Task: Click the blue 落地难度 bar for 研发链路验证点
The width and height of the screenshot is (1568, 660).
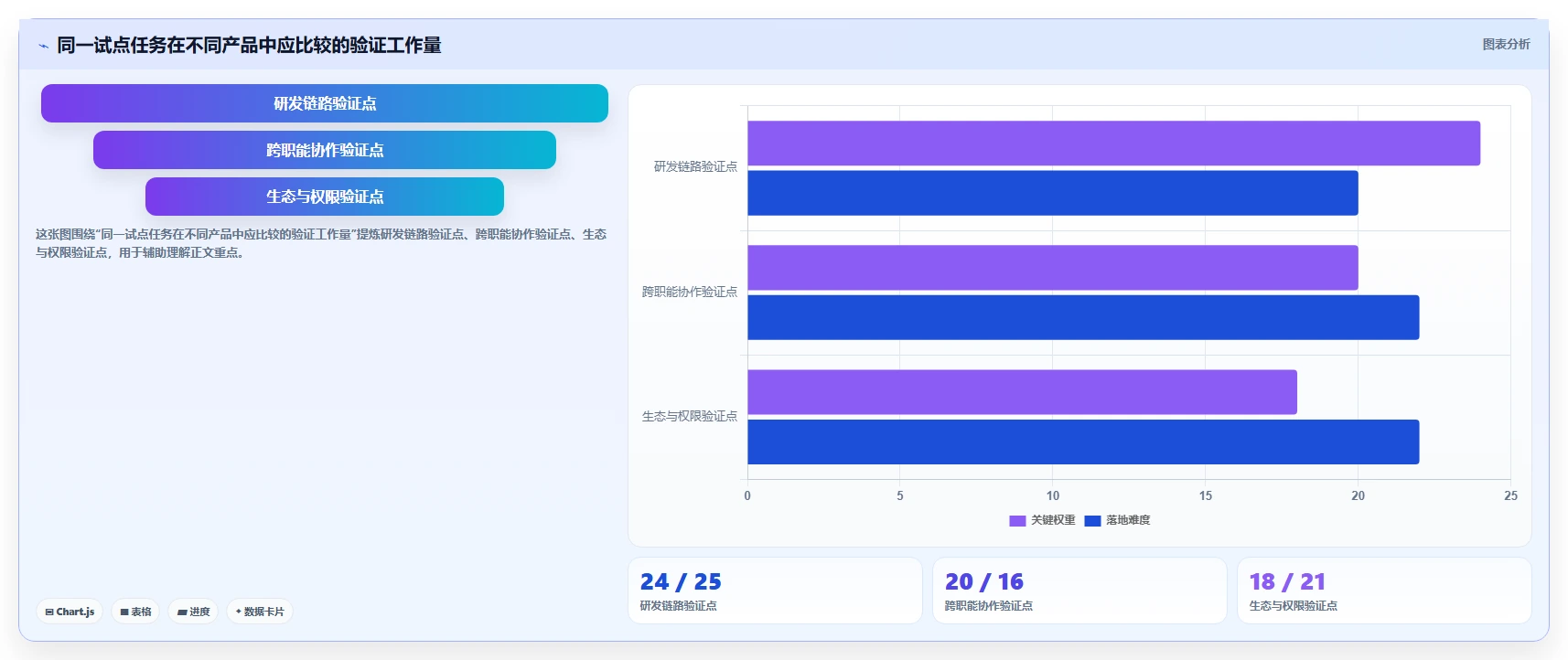Action: pos(1053,193)
